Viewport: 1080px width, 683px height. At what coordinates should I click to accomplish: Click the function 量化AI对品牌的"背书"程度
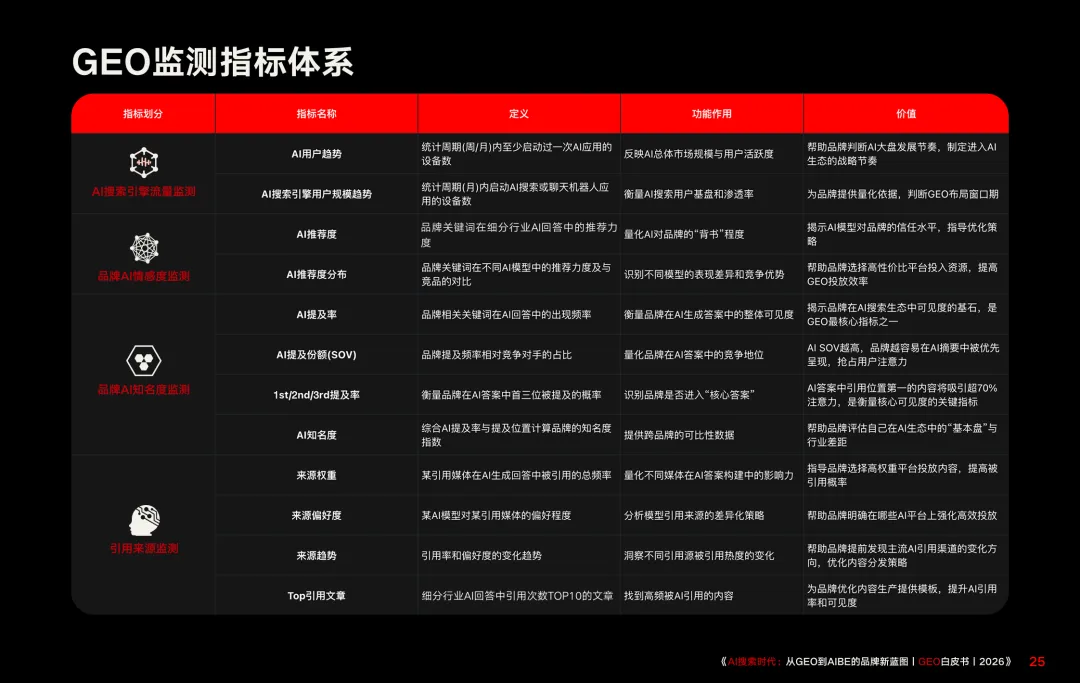[684, 234]
